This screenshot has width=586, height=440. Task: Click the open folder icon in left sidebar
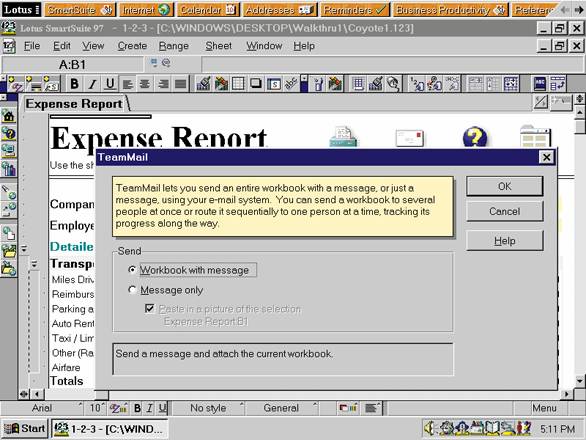[x=8, y=251]
